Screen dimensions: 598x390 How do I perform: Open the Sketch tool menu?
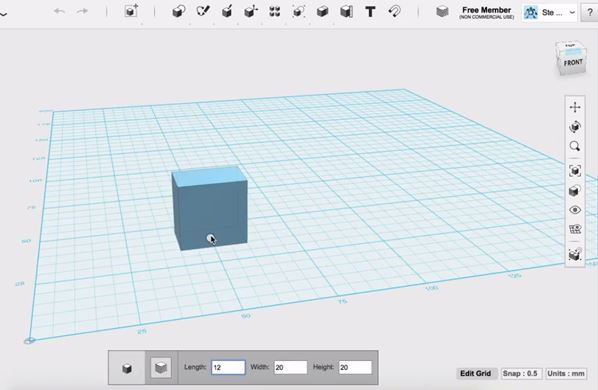203,11
